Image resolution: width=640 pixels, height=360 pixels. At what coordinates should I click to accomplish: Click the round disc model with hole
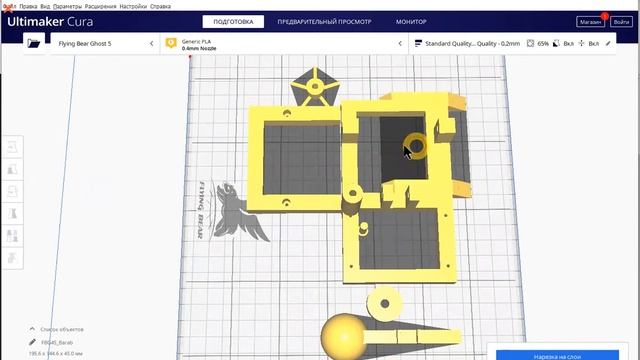pyautogui.click(x=384, y=303)
